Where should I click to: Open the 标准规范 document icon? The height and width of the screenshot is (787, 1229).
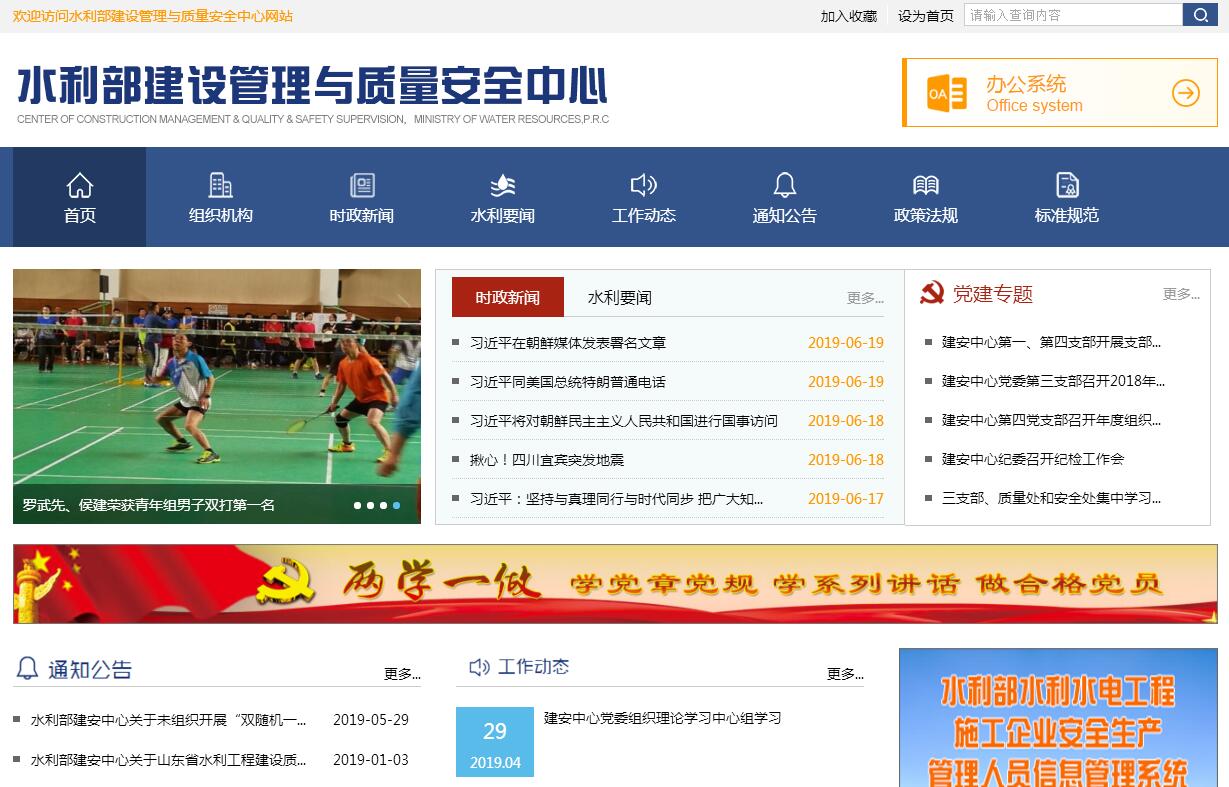point(1067,185)
